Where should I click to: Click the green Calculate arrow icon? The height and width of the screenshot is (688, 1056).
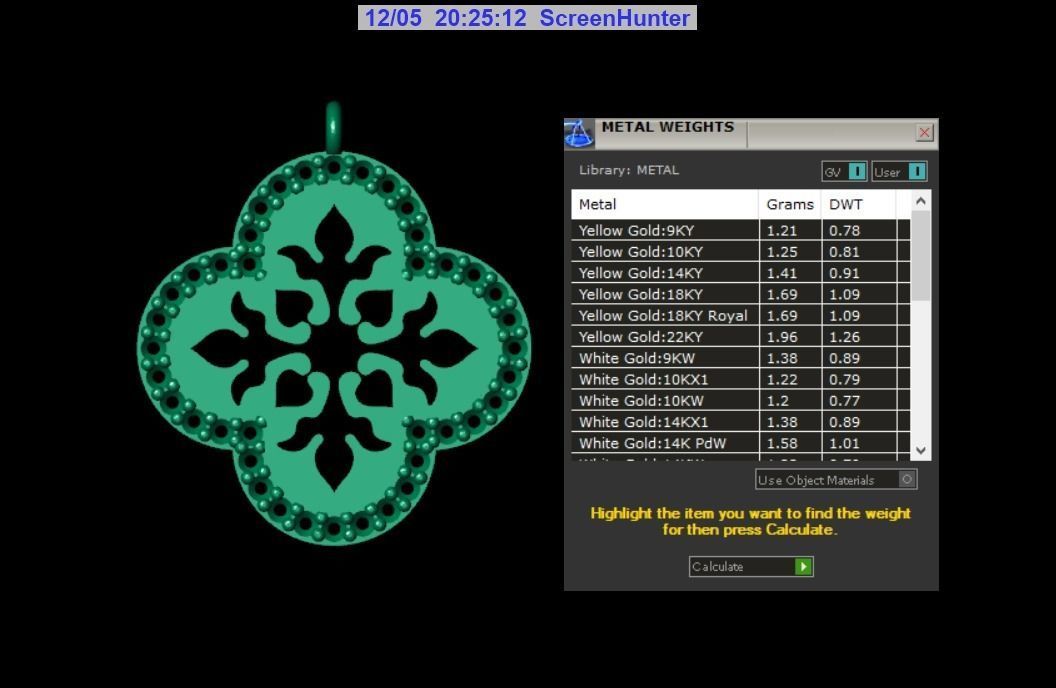pos(803,567)
